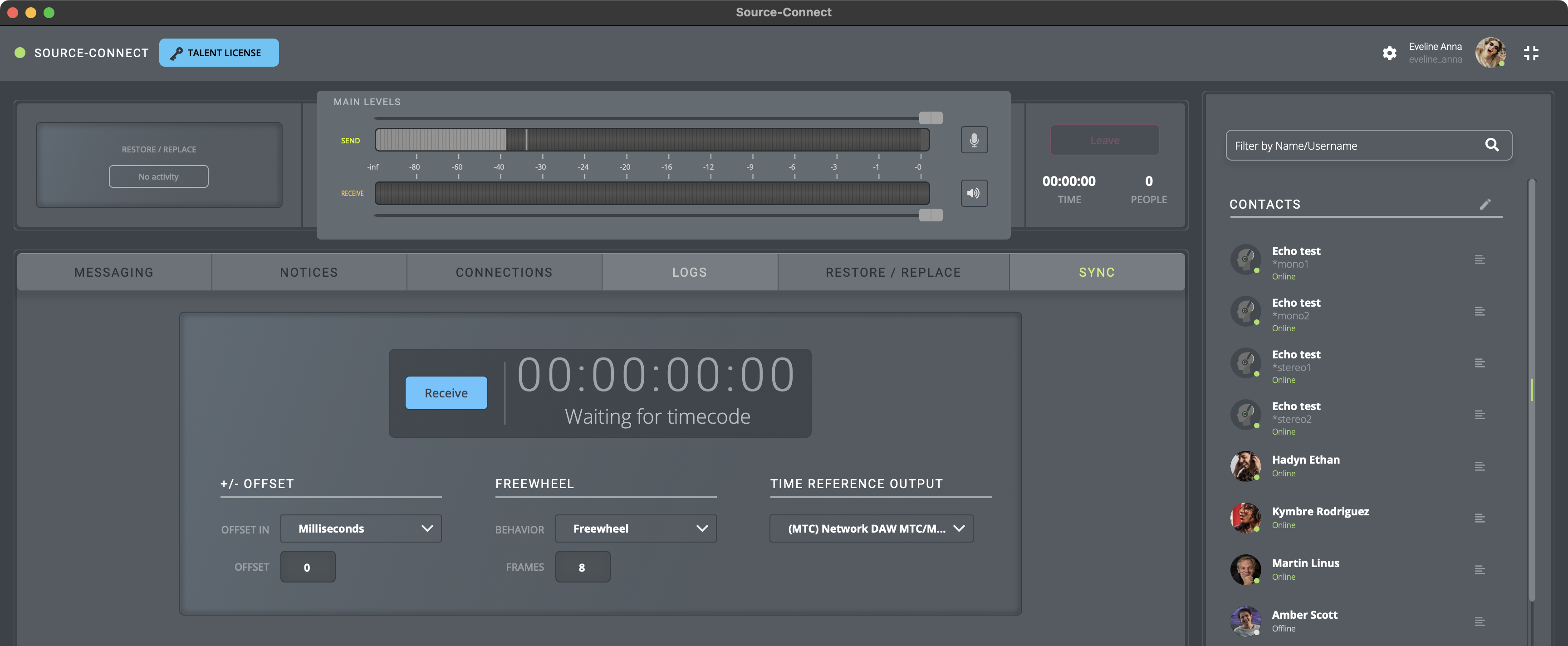
Task: Open settings gear icon
Action: 1389,53
